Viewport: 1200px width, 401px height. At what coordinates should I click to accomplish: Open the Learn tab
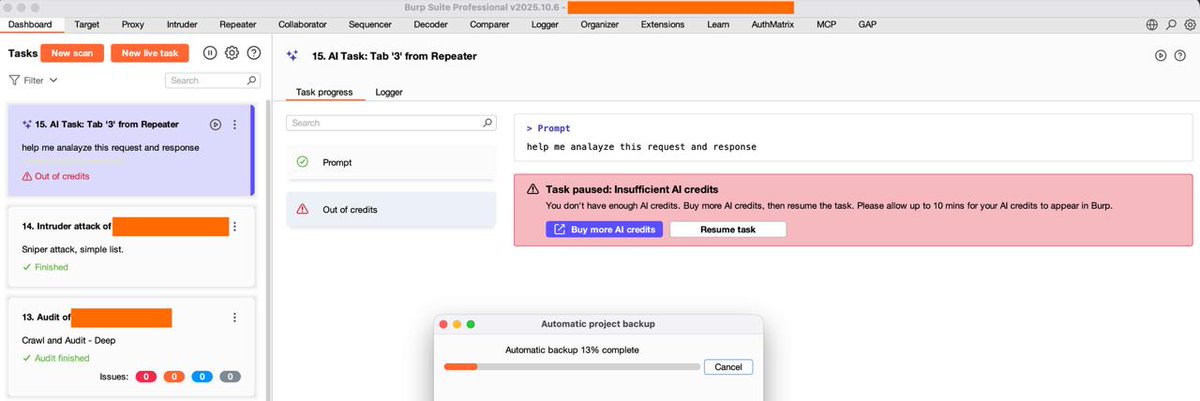coord(720,24)
